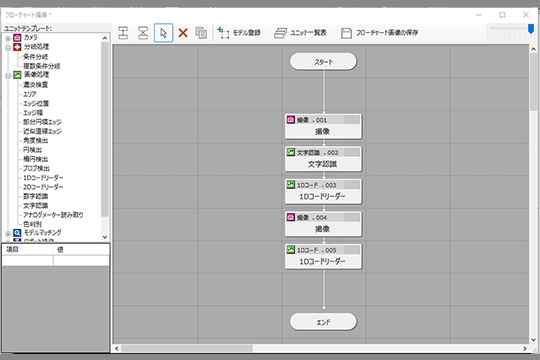Select エッジ幅 tree item
The width and height of the screenshot is (540, 360).
(x=33, y=113)
